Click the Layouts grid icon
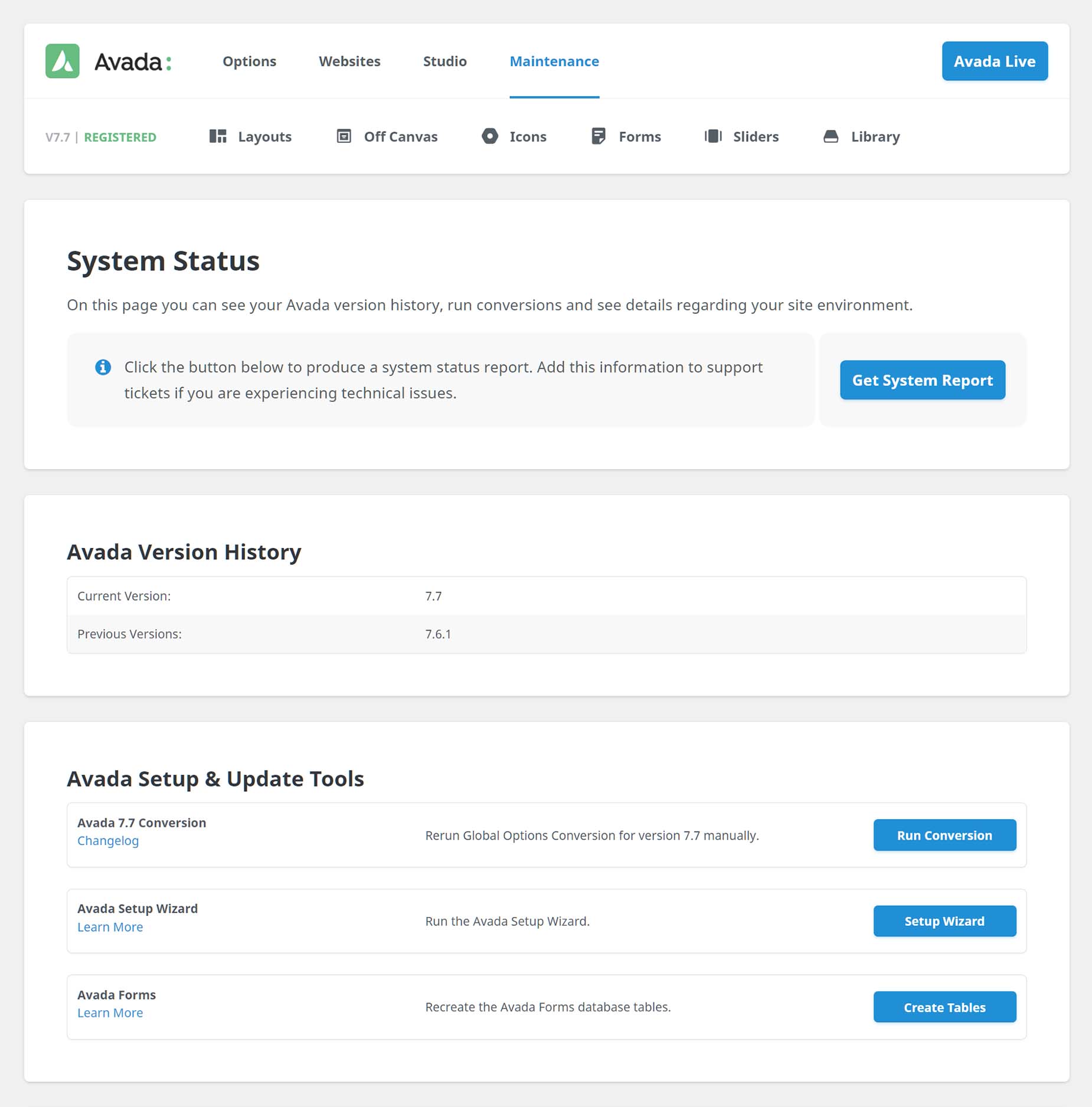Image resolution: width=1092 pixels, height=1107 pixels. (x=218, y=136)
